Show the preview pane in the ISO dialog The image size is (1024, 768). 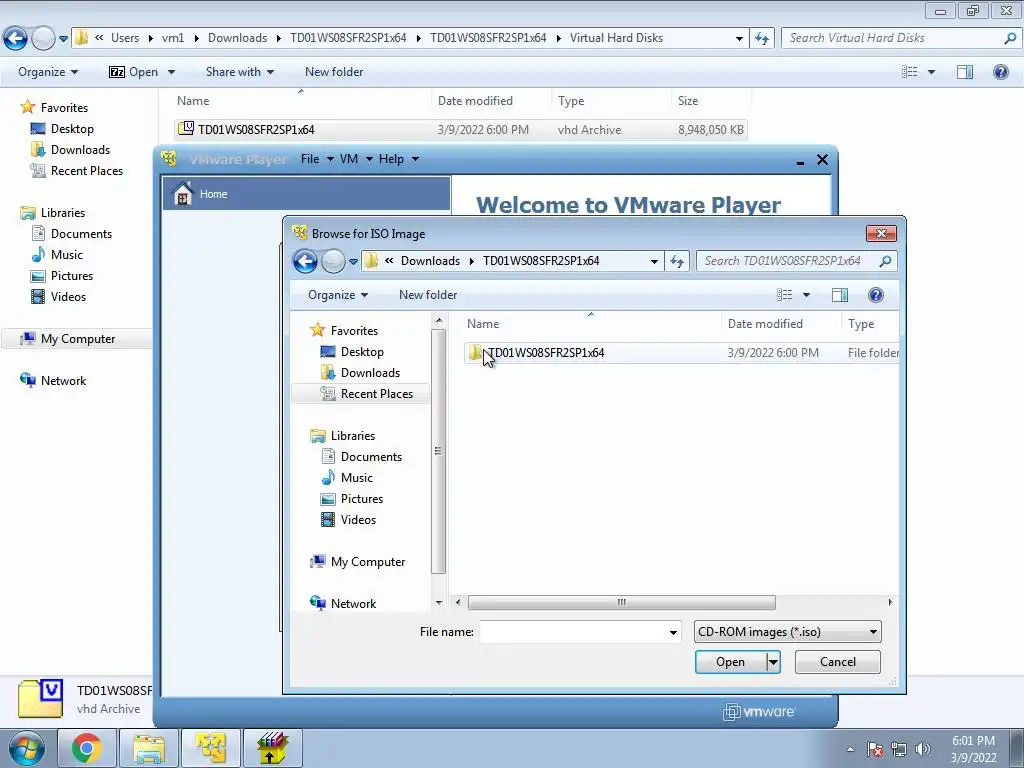(x=840, y=295)
